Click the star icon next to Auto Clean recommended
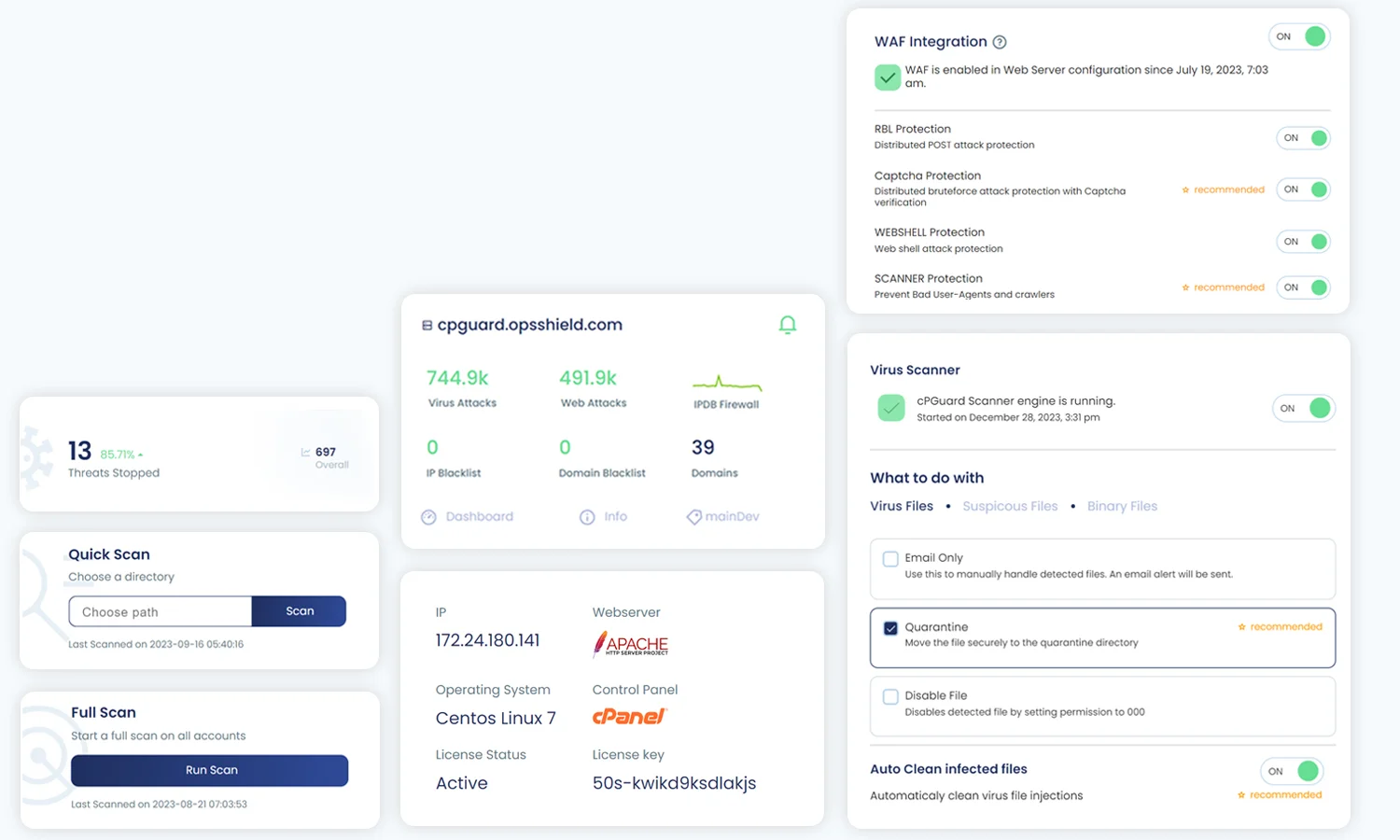Image resolution: width=1400 pixels, height=840 pixels. (1241, 795)
